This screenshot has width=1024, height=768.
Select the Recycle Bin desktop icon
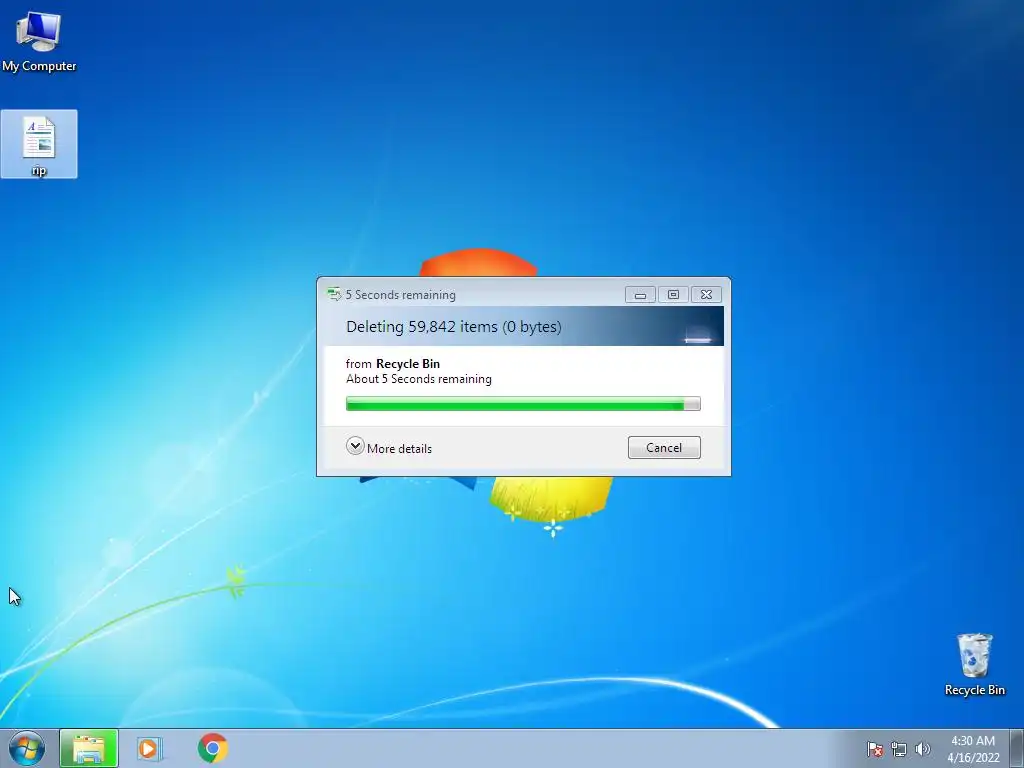coord(974,664)
